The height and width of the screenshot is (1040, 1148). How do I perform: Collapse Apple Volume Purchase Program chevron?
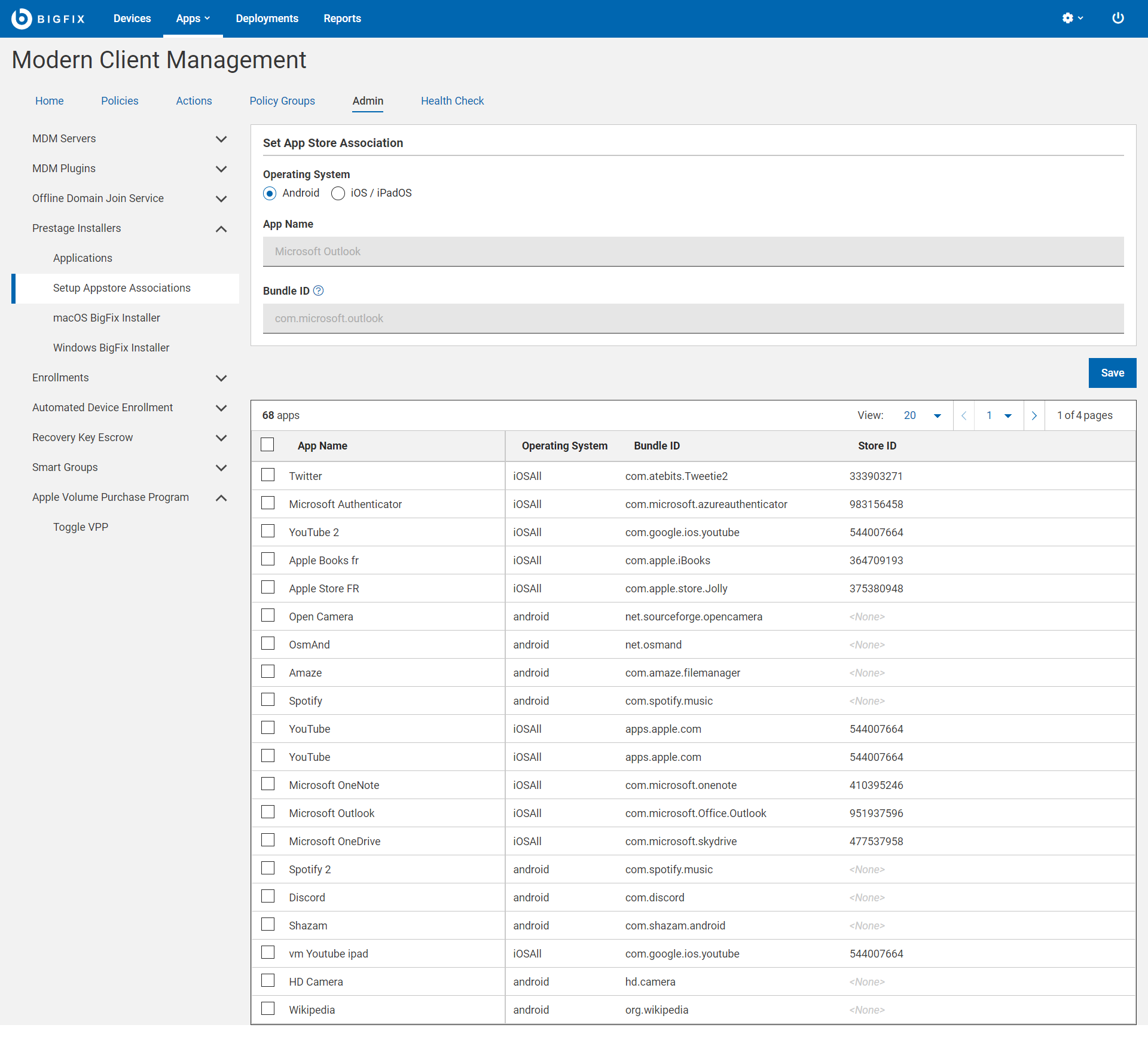(221, 498)
